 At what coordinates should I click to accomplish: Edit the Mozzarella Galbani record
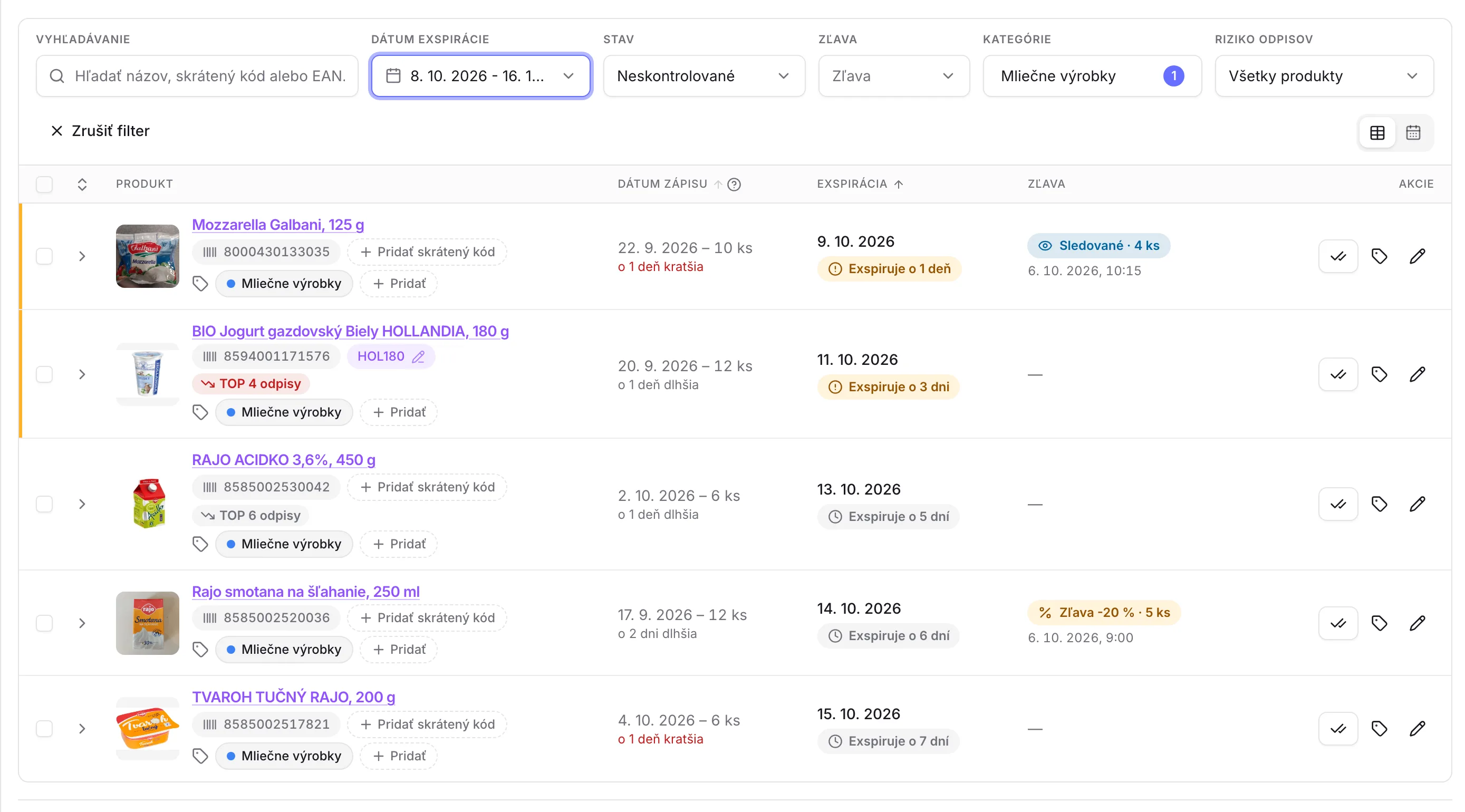click(1417, 256)
